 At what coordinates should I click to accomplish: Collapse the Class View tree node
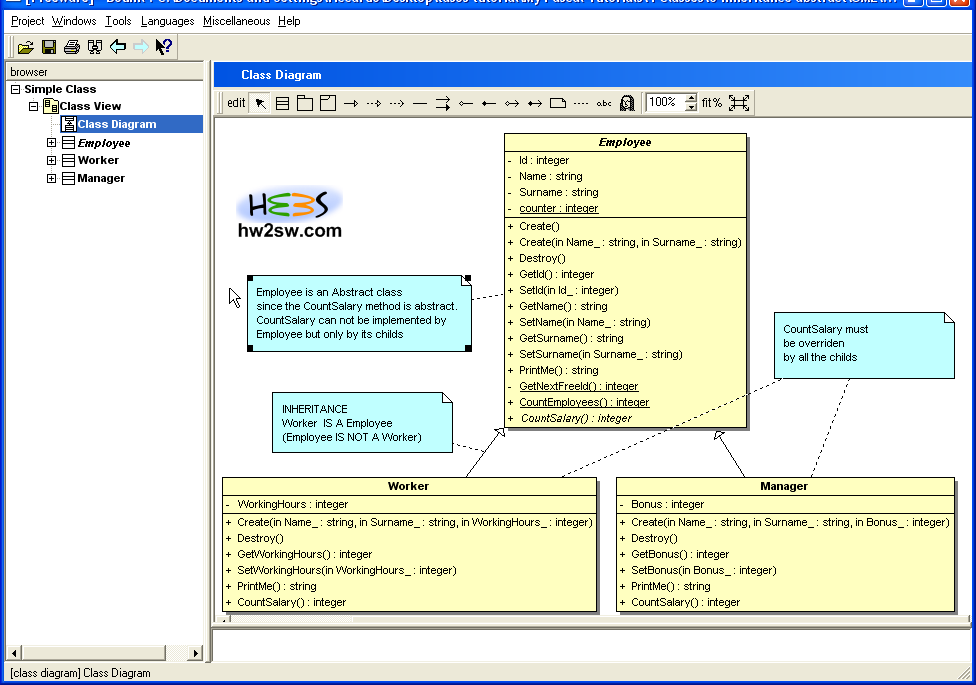pyautogui.click(x=34, y=106)
